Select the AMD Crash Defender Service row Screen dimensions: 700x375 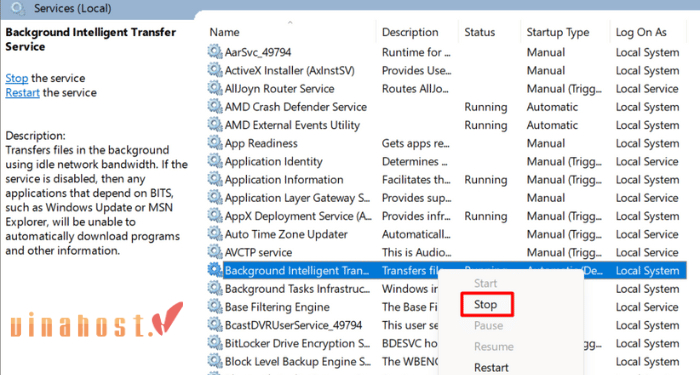pyautogui.click(x=296, y=107)
